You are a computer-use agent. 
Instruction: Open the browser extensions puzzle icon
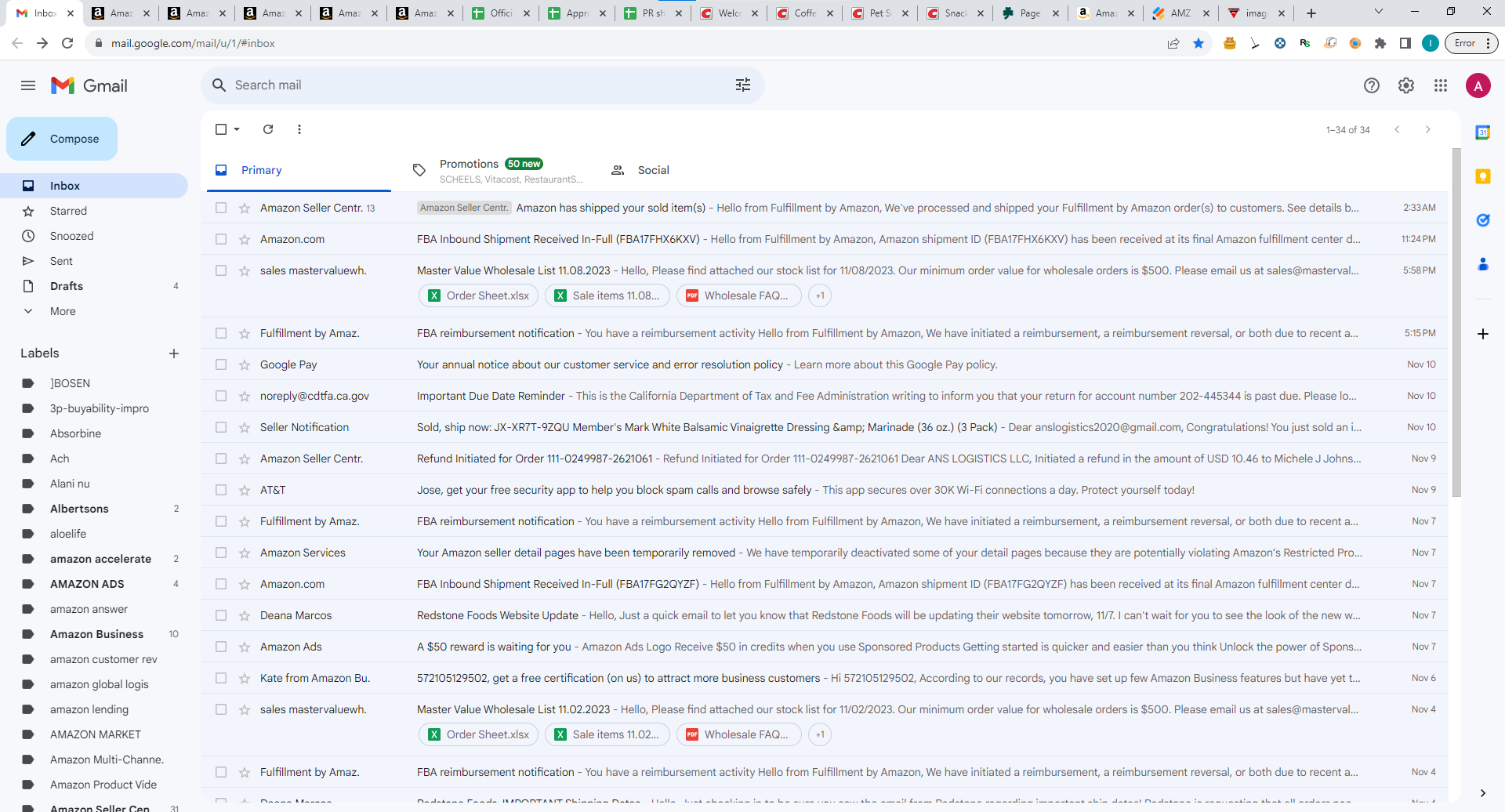(1380, 43)
